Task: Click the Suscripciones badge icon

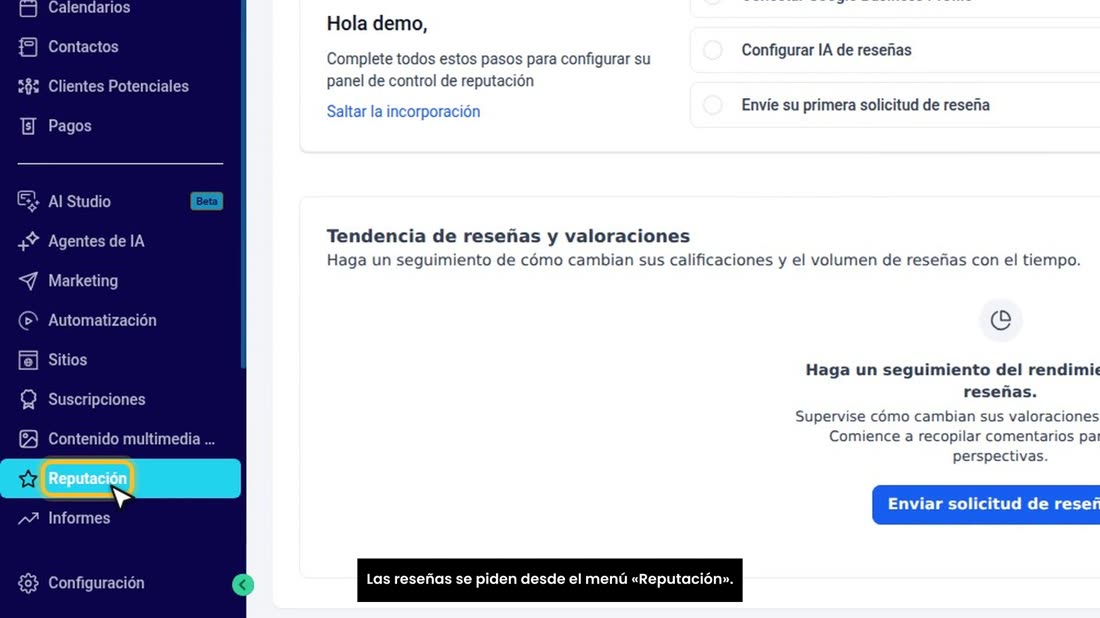Action: 28,399
